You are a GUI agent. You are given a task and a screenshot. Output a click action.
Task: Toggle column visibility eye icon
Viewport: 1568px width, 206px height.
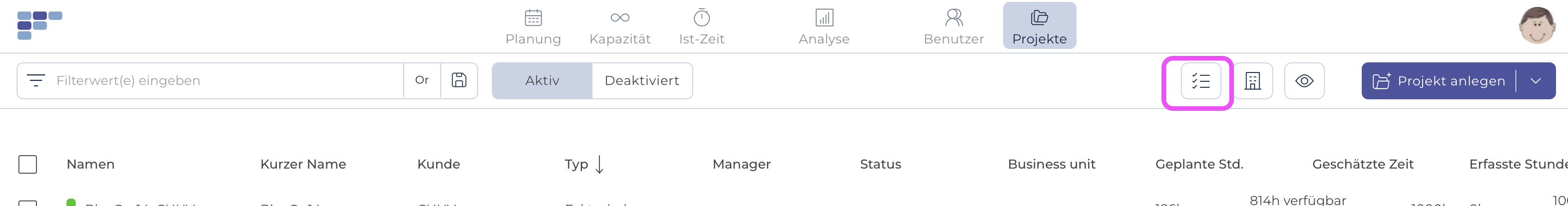[1304, 81]
